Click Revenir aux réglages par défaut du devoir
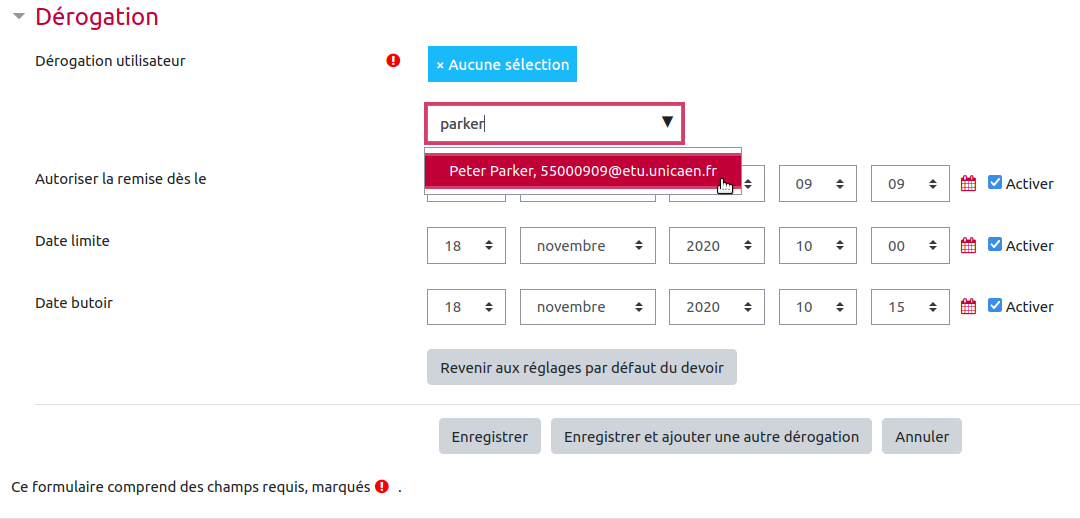The width and height of the screenshot is (1080, 519). (x=581, y=367)
